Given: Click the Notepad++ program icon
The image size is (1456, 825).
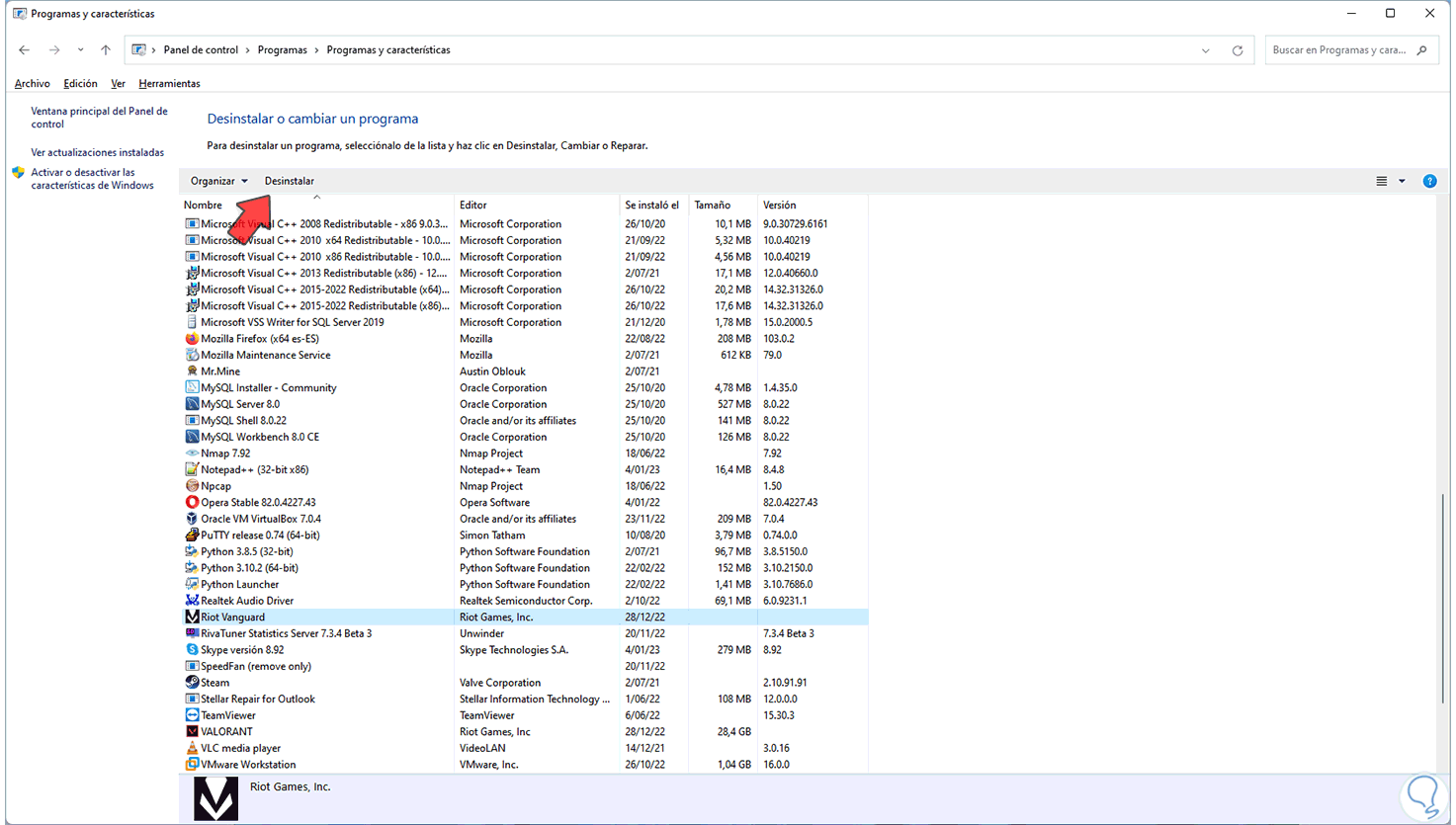Looking at the screenshot, I should (x=192, y=469).
